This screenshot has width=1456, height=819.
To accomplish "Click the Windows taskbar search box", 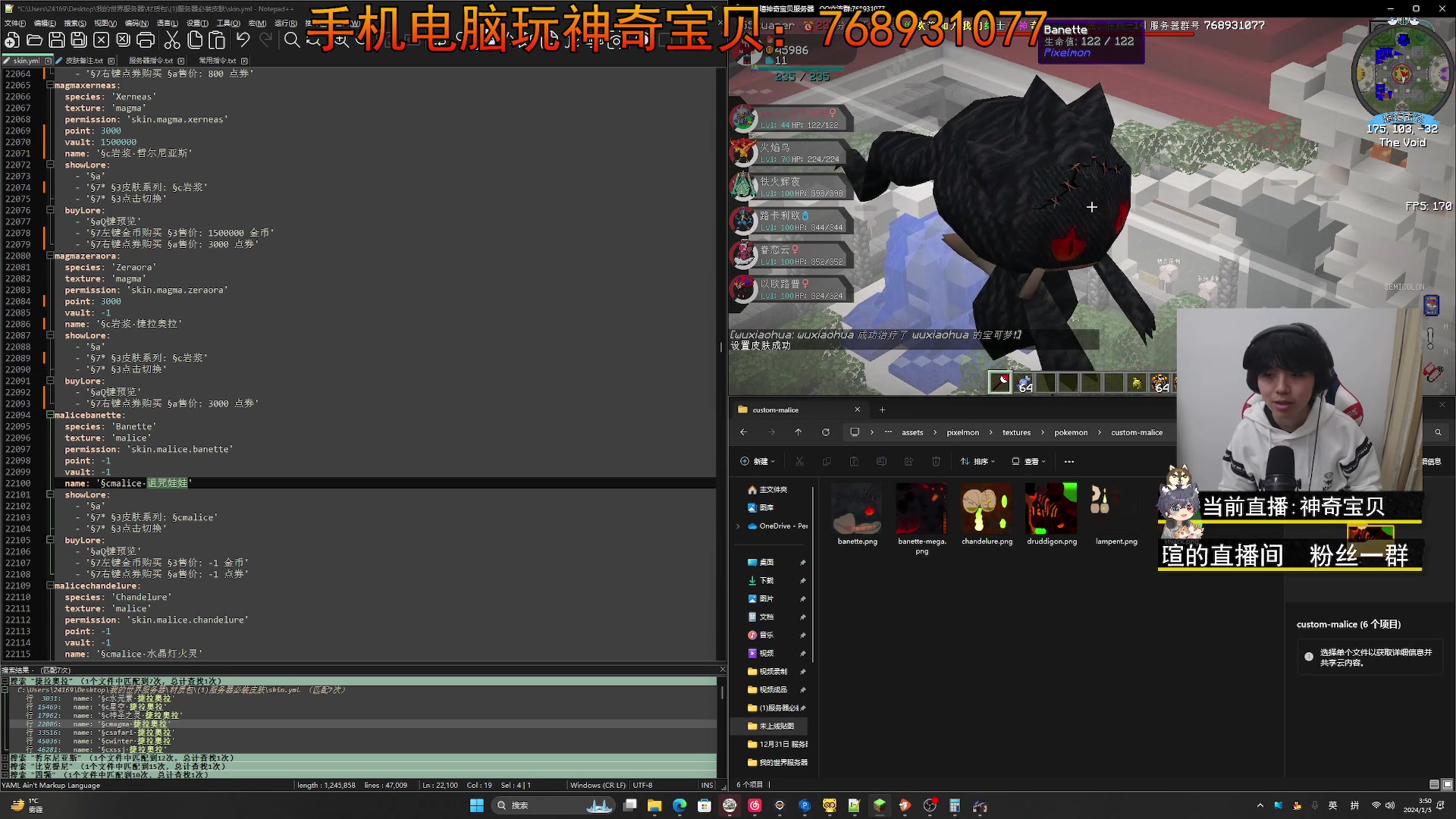I will click(552, 805).
